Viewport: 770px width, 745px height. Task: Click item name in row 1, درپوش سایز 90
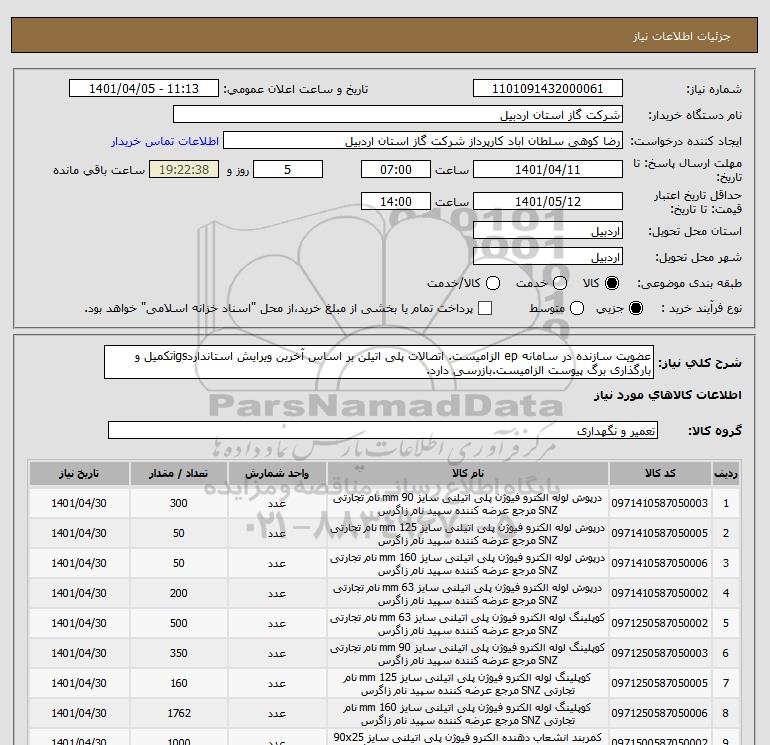(468, 504)
